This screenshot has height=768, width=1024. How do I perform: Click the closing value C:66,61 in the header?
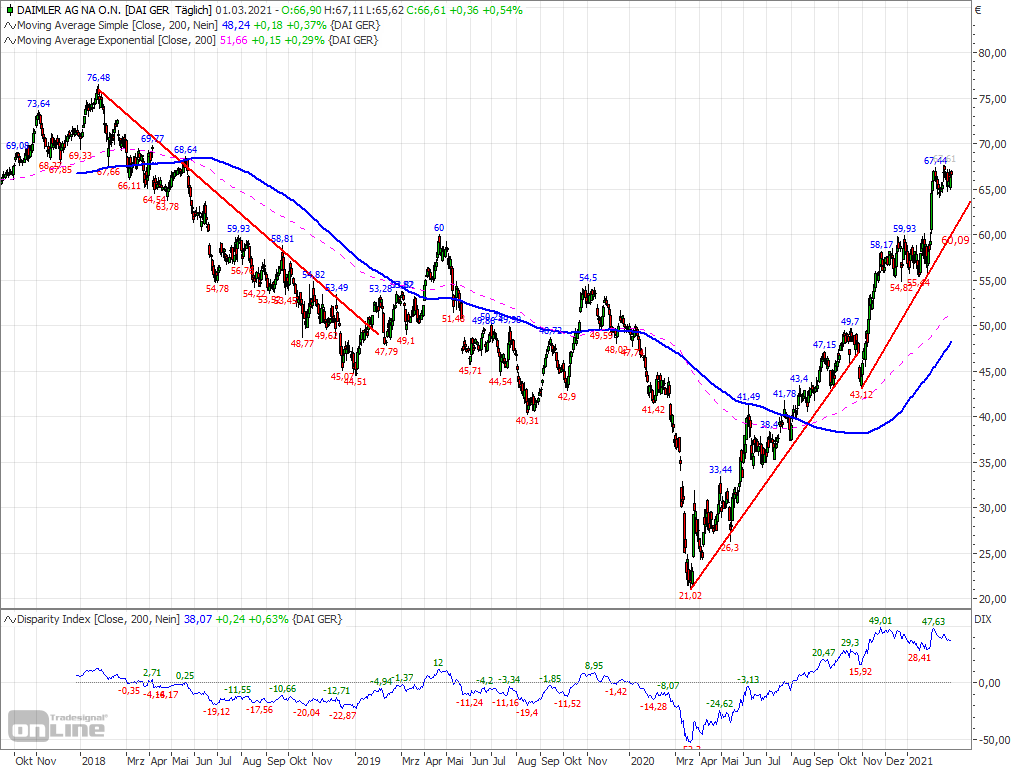(x=426, y=10)
